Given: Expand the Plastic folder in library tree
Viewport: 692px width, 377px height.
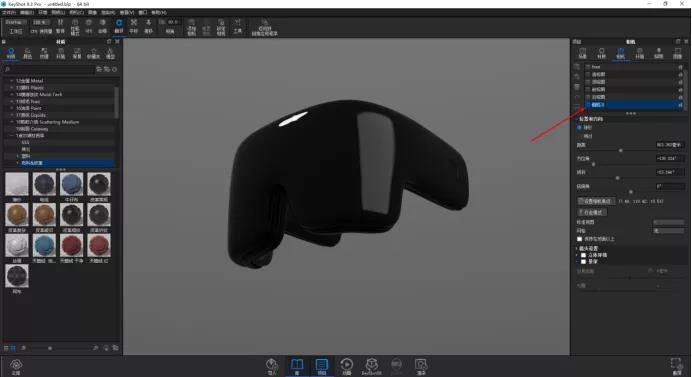Looking at the screenshot, I should coord(12,88).
